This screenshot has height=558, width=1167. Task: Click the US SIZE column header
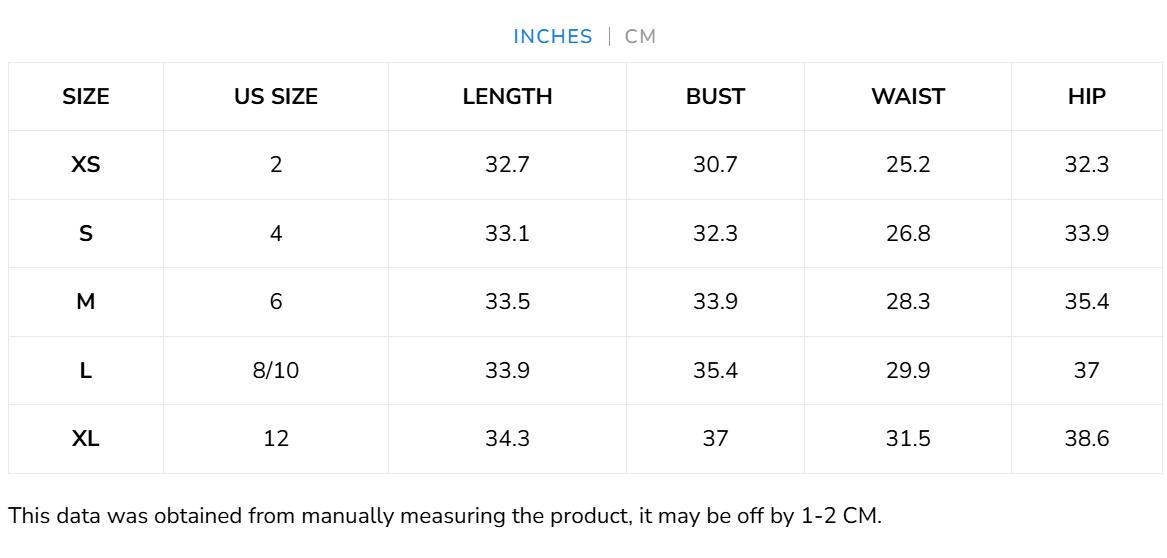(x=276, y=97)
